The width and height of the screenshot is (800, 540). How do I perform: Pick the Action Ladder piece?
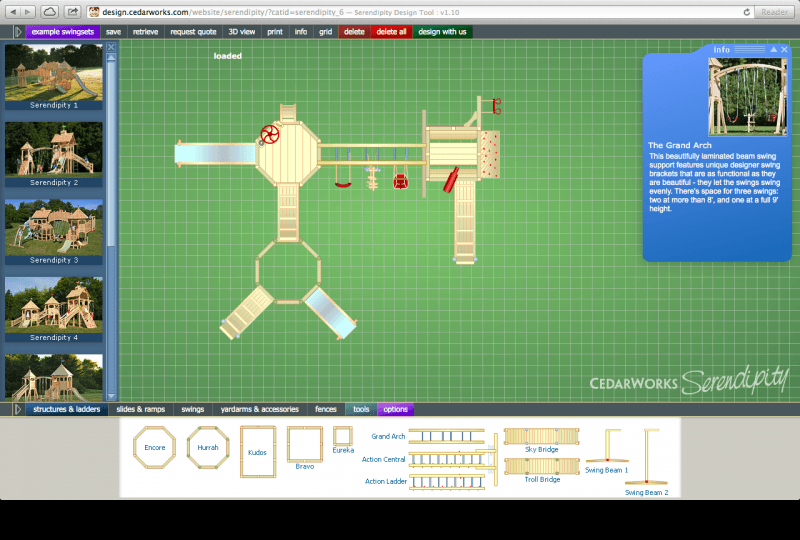pyautogui.click(x=446, y=481)
